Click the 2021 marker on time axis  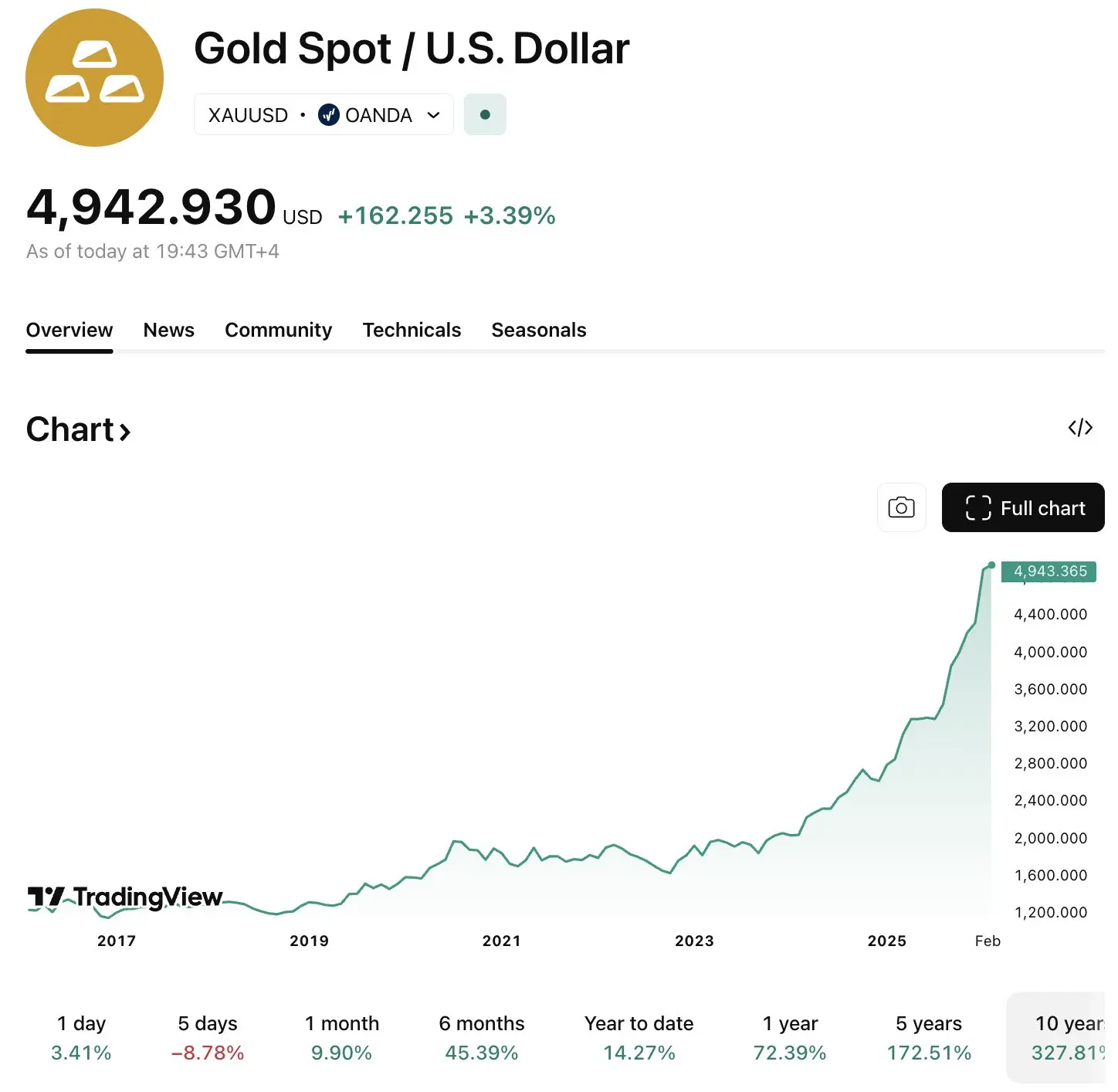pos(501,941)
